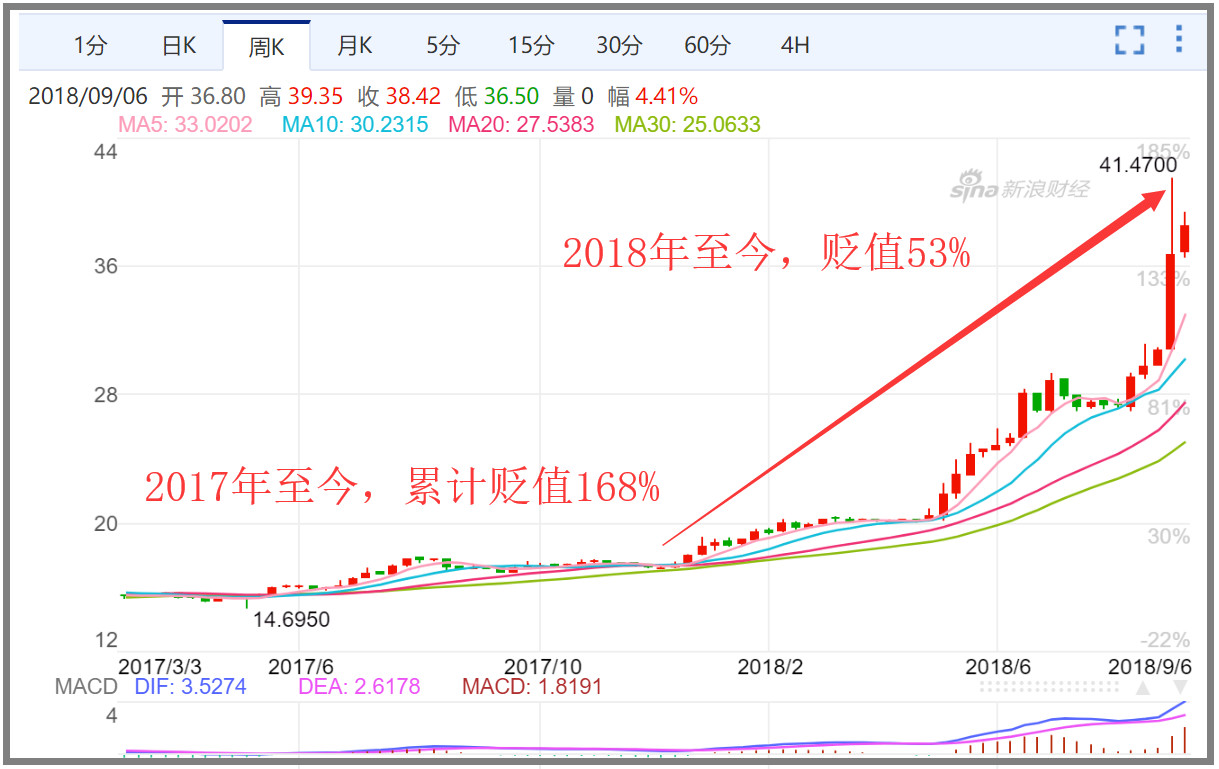Click the ▲ arrow near the MACD panel
The height and width of the screenshot is (769, 1219).
1142,686
